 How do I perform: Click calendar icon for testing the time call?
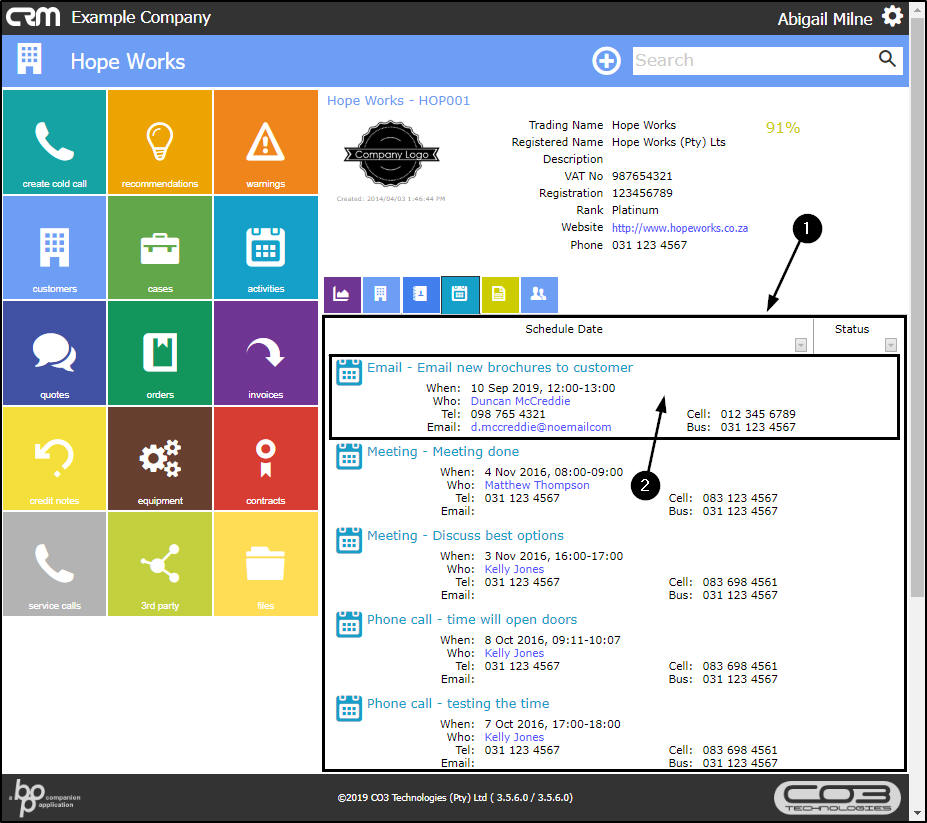pos(349,708)
